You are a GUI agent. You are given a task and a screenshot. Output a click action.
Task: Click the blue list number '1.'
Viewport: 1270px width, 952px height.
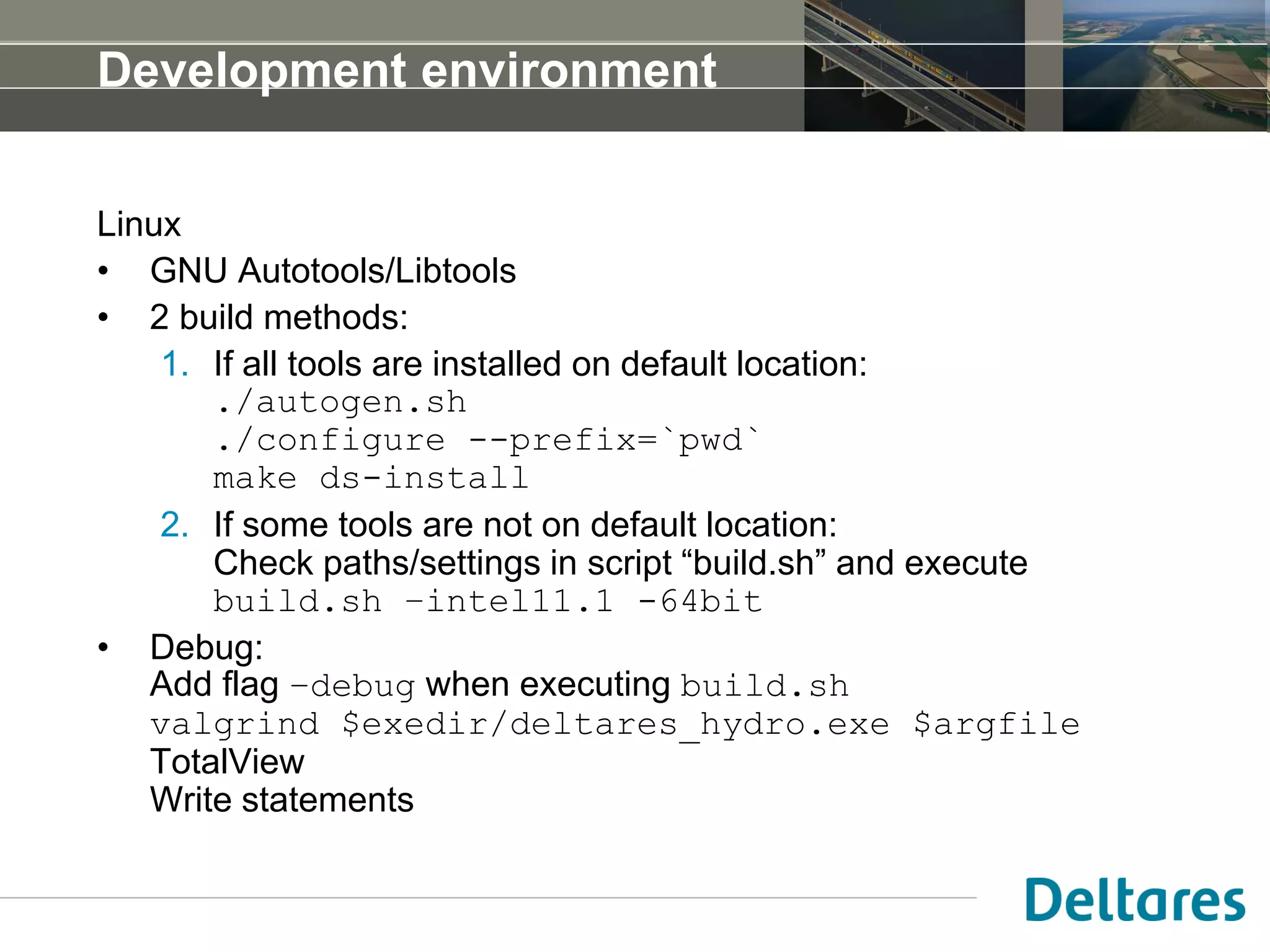click(175, 364)
